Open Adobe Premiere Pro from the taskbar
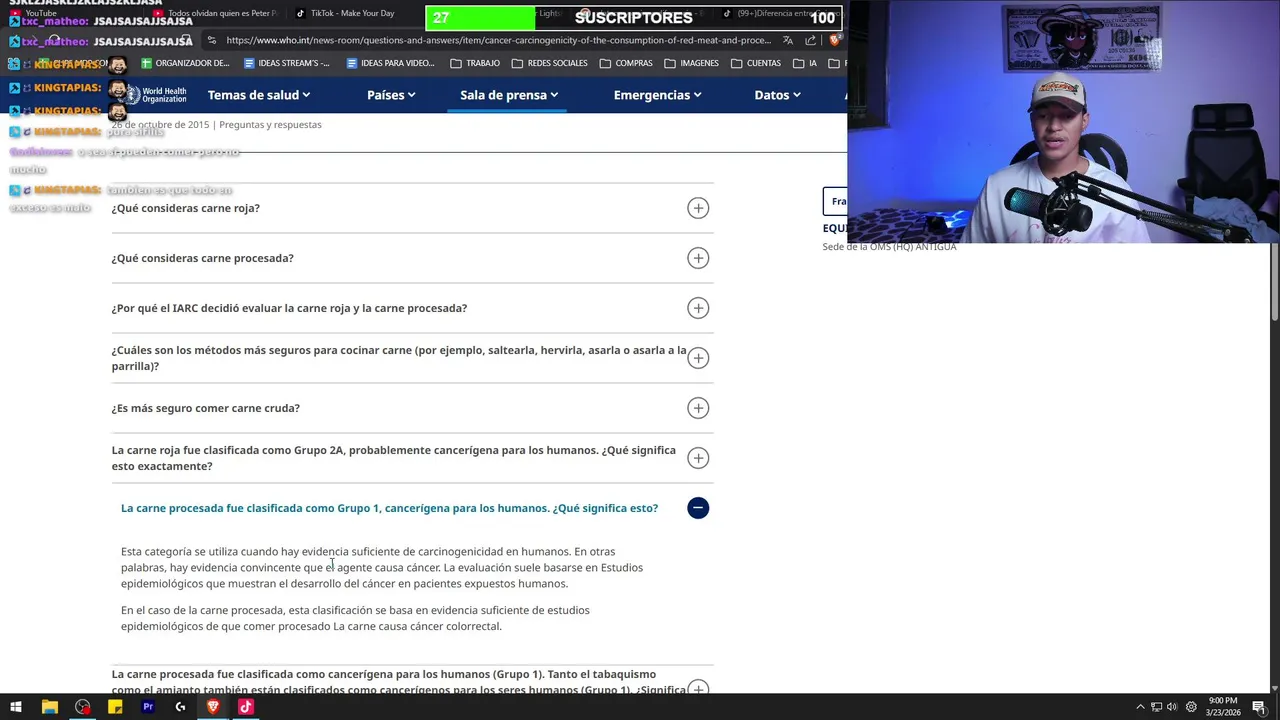The width and height of the screenshot is (1280, 720). click(x=148, y=707)
